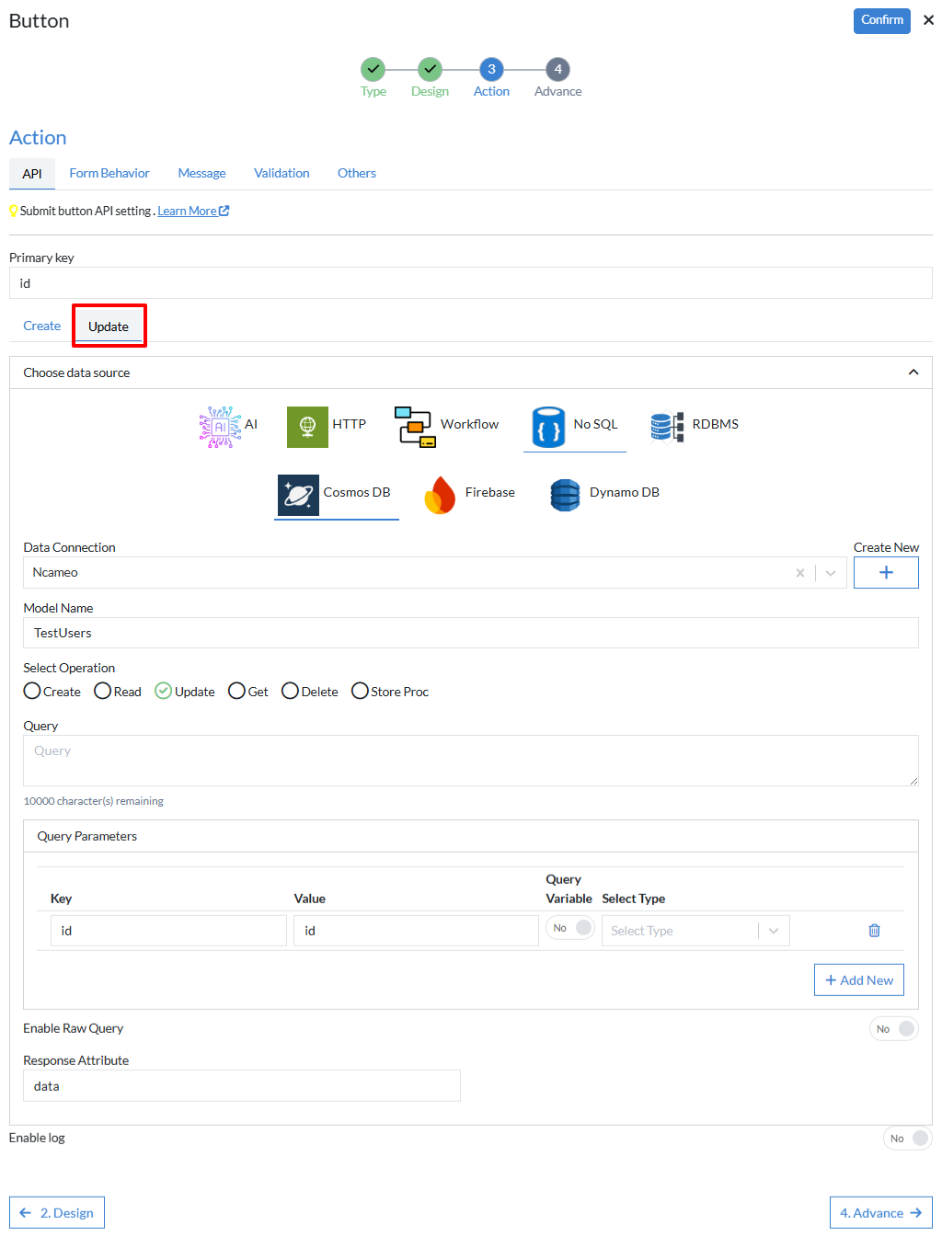This screenshot has height=1237, width=942.
Task: Select the Dynamo DB icon
Action: click(x=565, y=494)
